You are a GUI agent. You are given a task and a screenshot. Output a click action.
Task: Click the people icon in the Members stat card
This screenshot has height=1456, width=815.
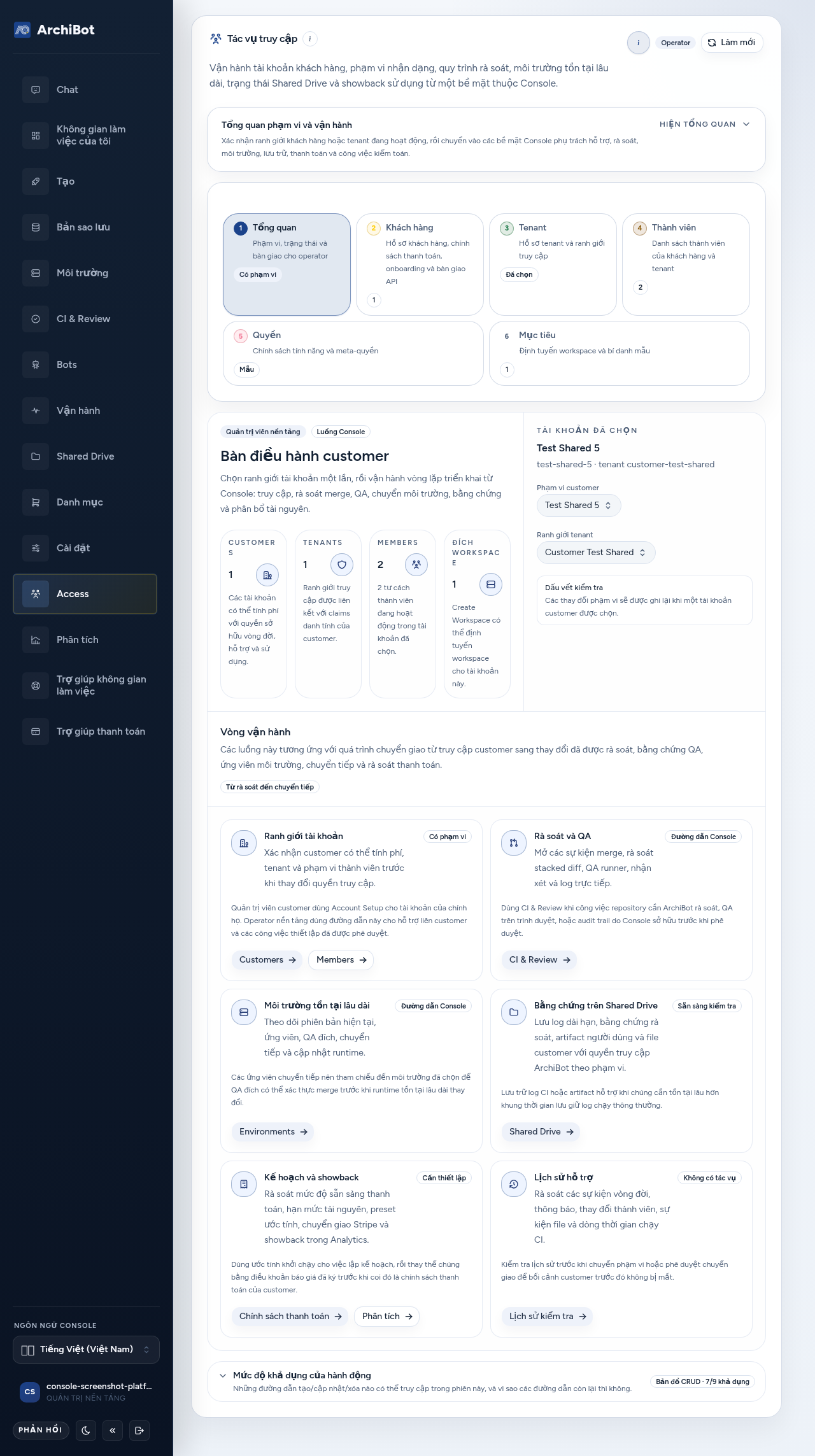click(416, 565)
